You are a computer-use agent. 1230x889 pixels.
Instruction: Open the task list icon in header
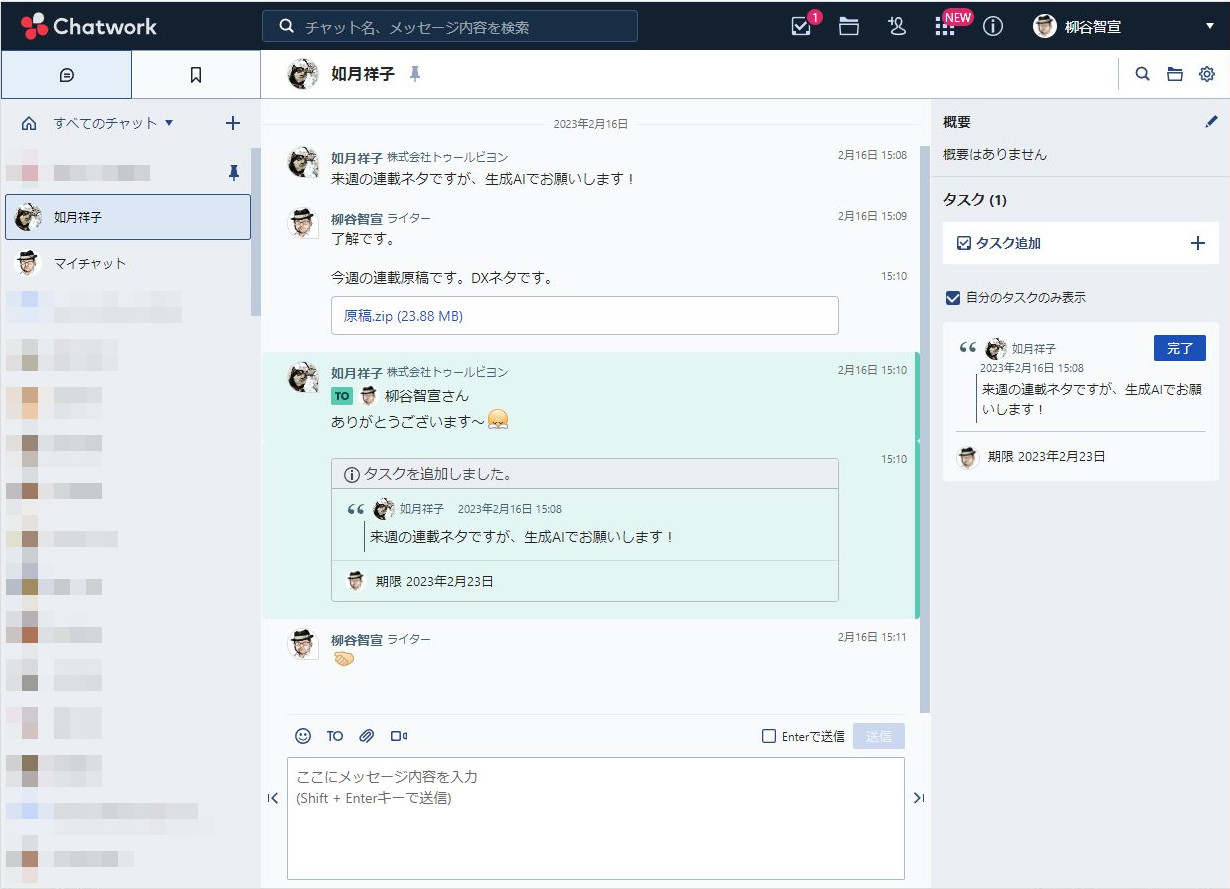[x=801, y=27]
